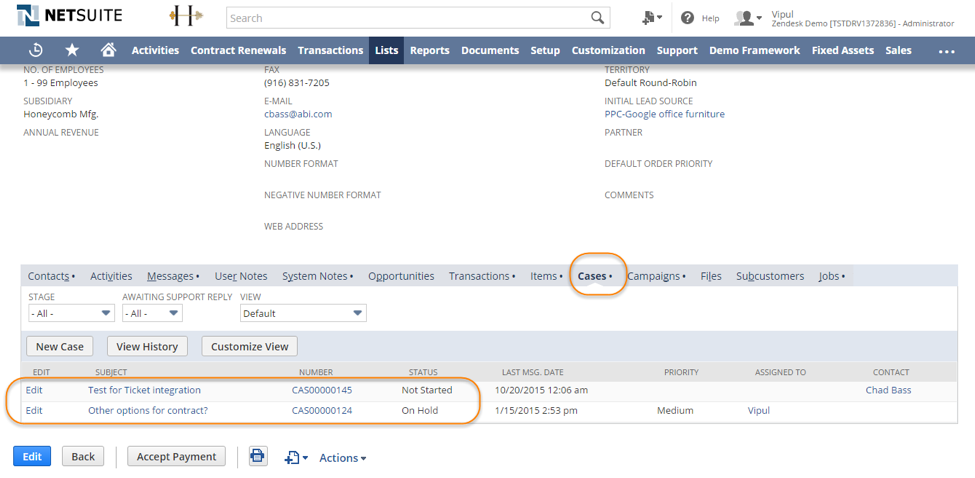Show more menus with ellipsis icon
975x478 pixels.
point(946,51)
